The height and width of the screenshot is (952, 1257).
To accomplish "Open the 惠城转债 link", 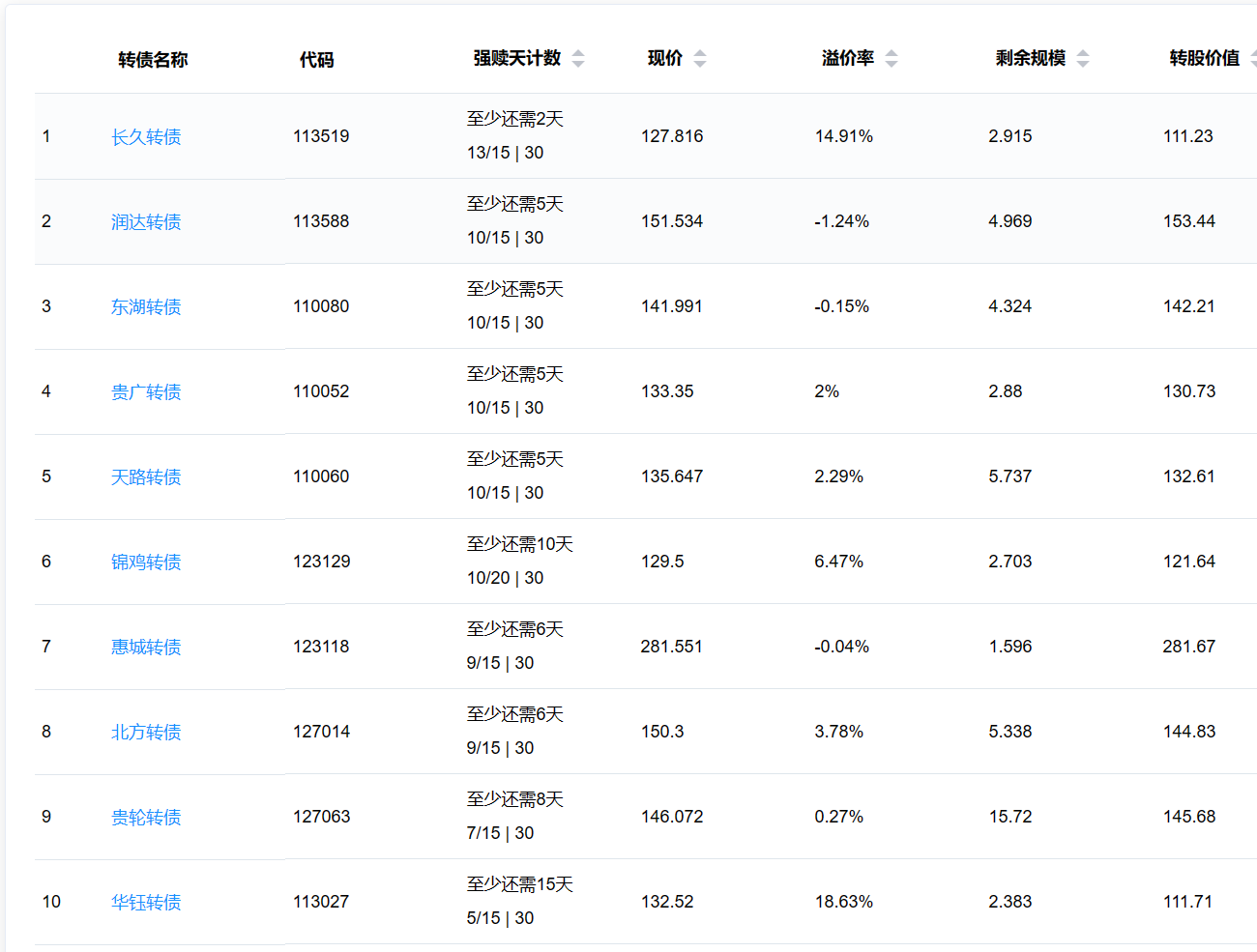I will [146, 648].
